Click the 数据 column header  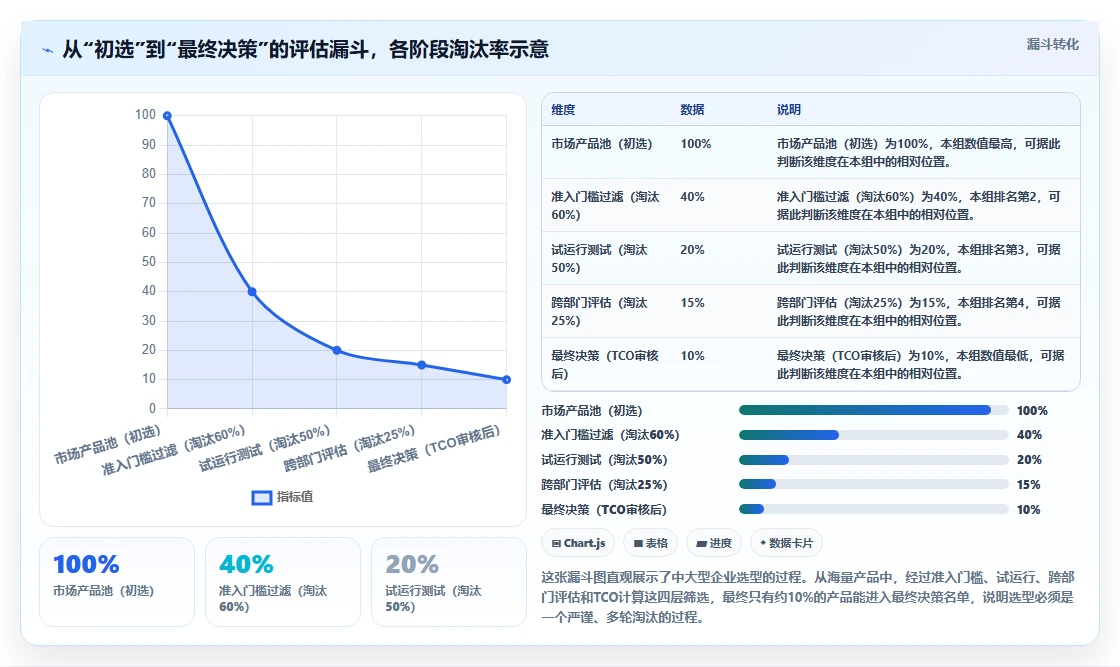[692, 110]
